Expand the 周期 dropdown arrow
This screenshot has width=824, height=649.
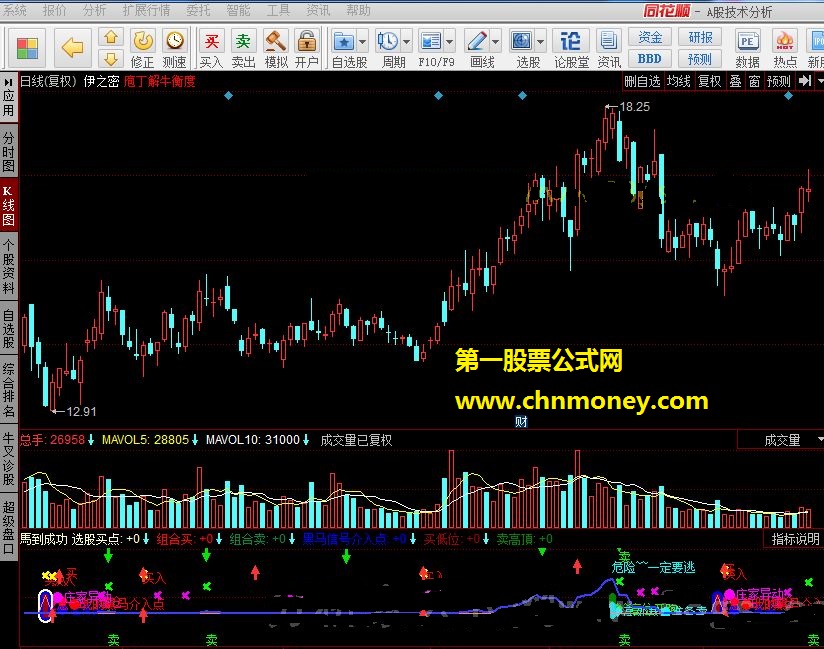click(406, 42)
